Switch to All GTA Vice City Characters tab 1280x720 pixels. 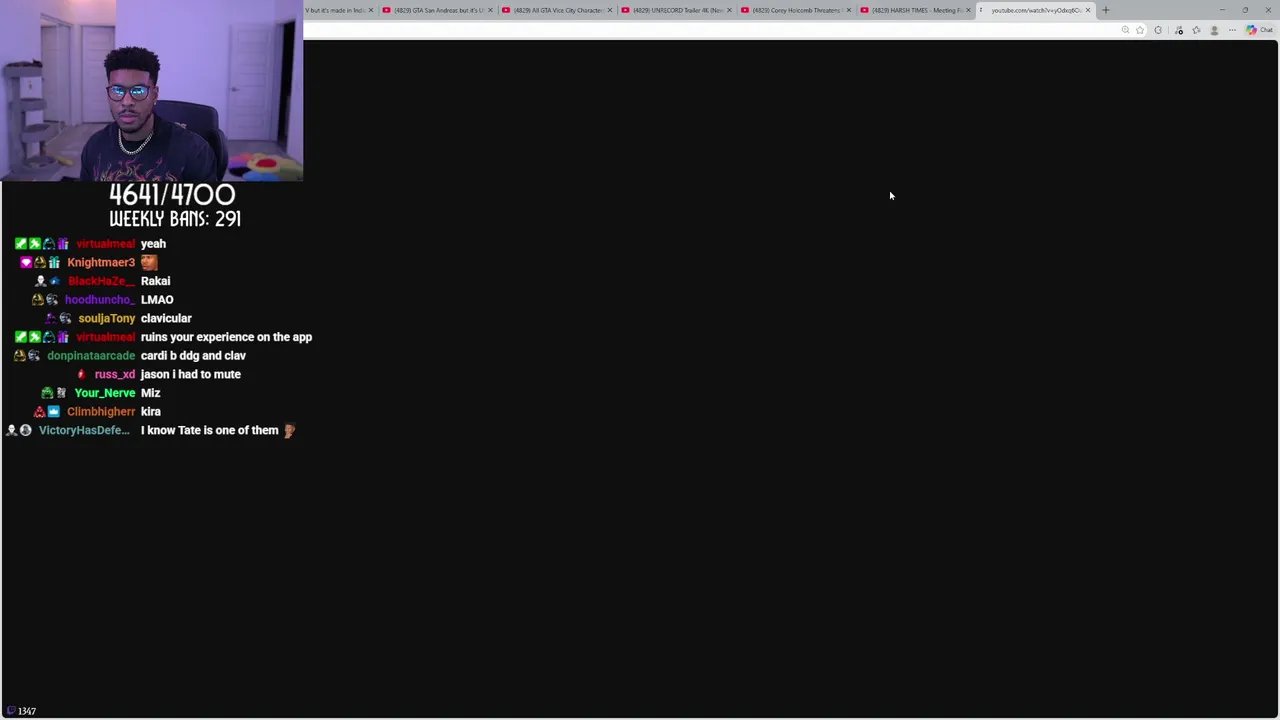[557, 10]
